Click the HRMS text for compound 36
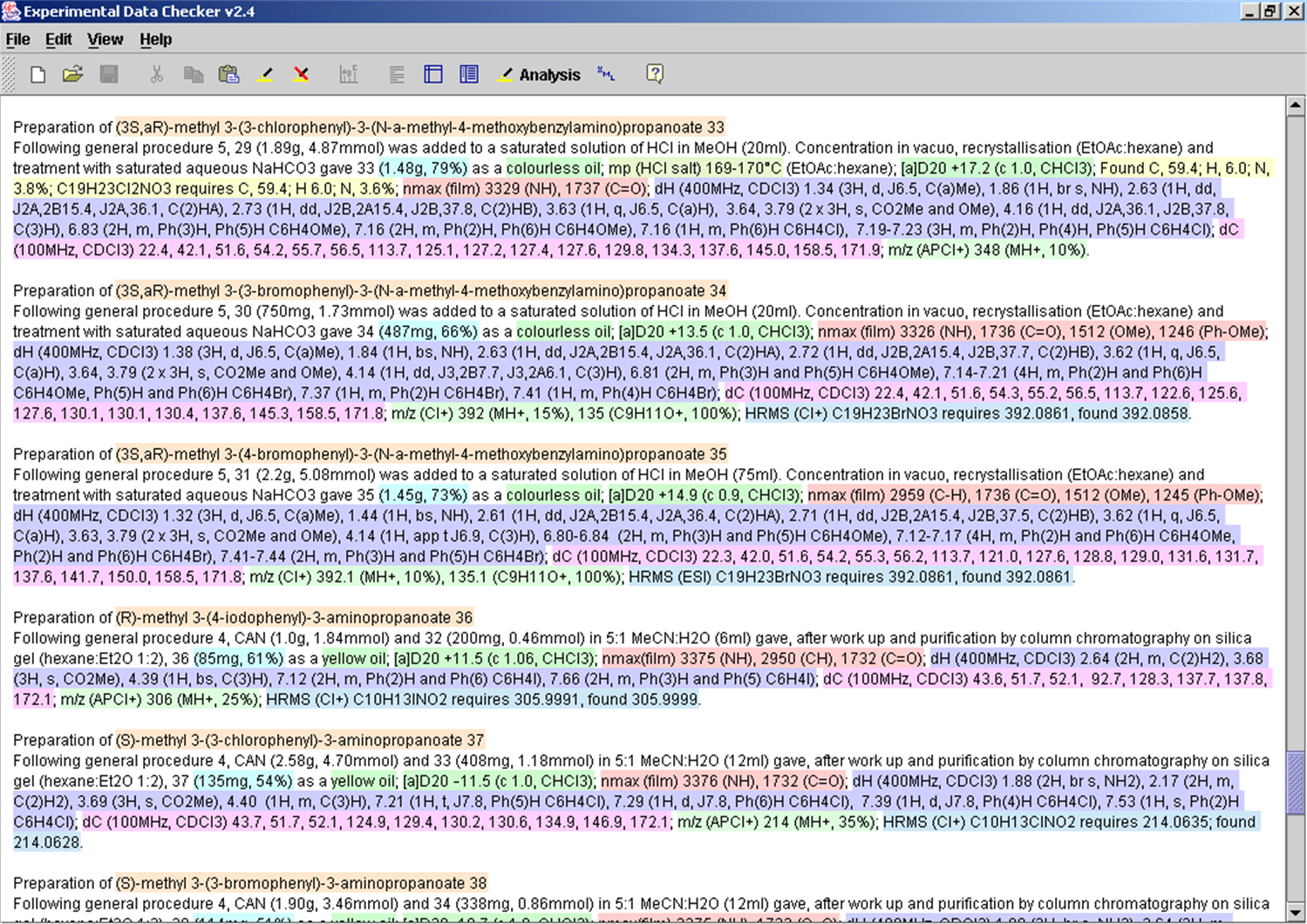 pos(482,699)
